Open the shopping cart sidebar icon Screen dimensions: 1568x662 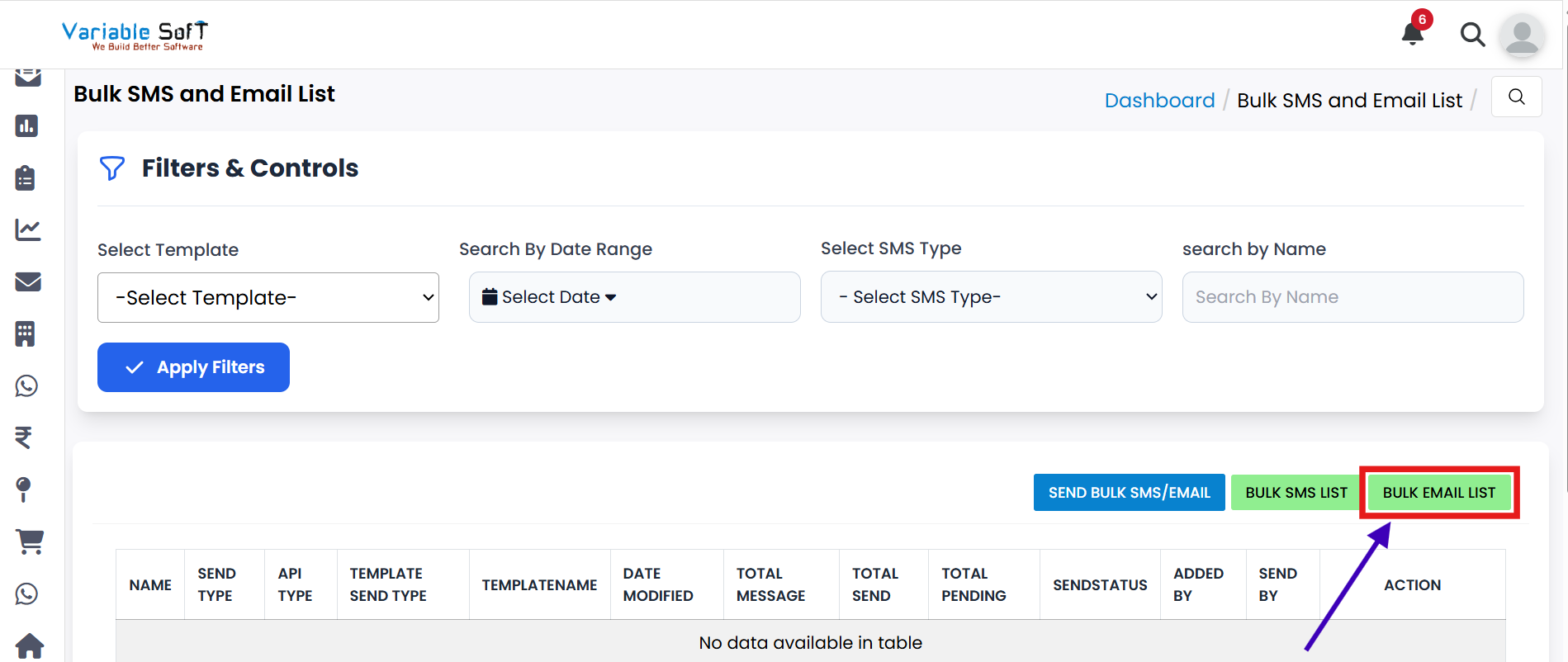pyautogui.click(x=30, y=541)
